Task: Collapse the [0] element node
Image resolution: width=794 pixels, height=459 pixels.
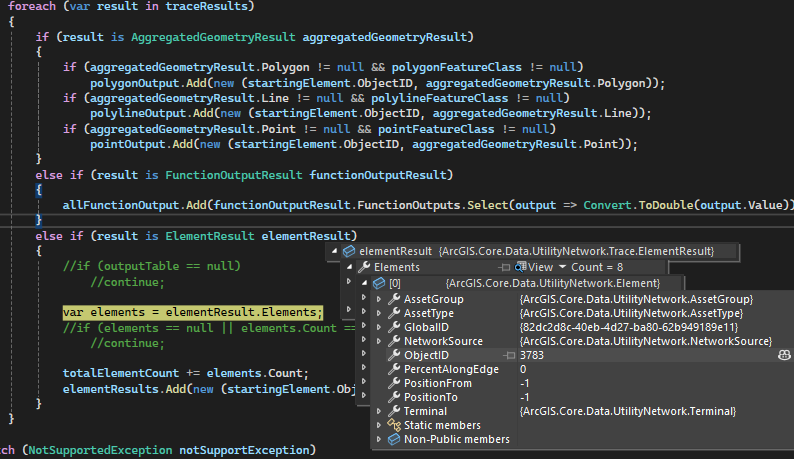Action: [365, 283]
